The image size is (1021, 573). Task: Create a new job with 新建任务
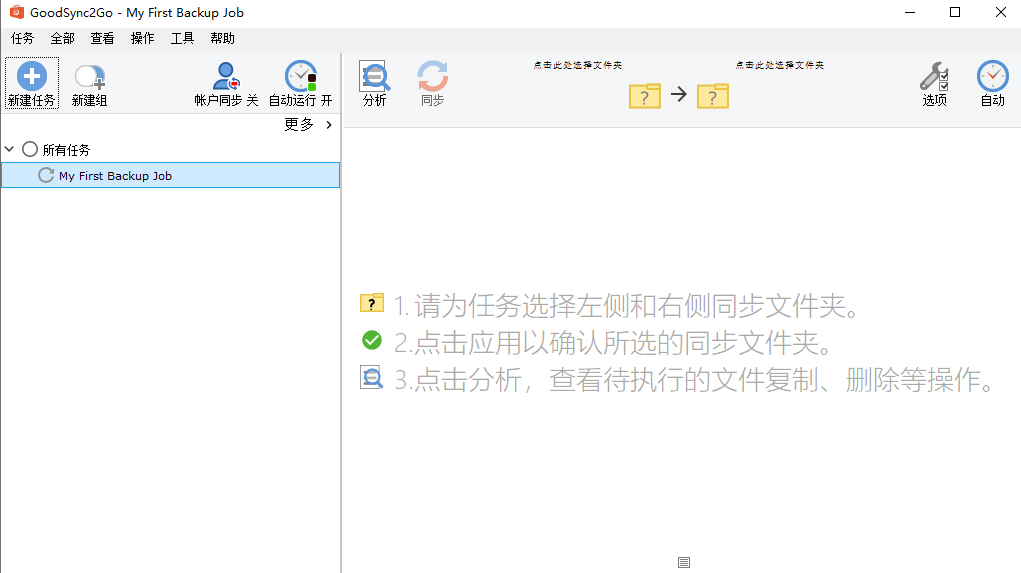[x=31, y=83]
